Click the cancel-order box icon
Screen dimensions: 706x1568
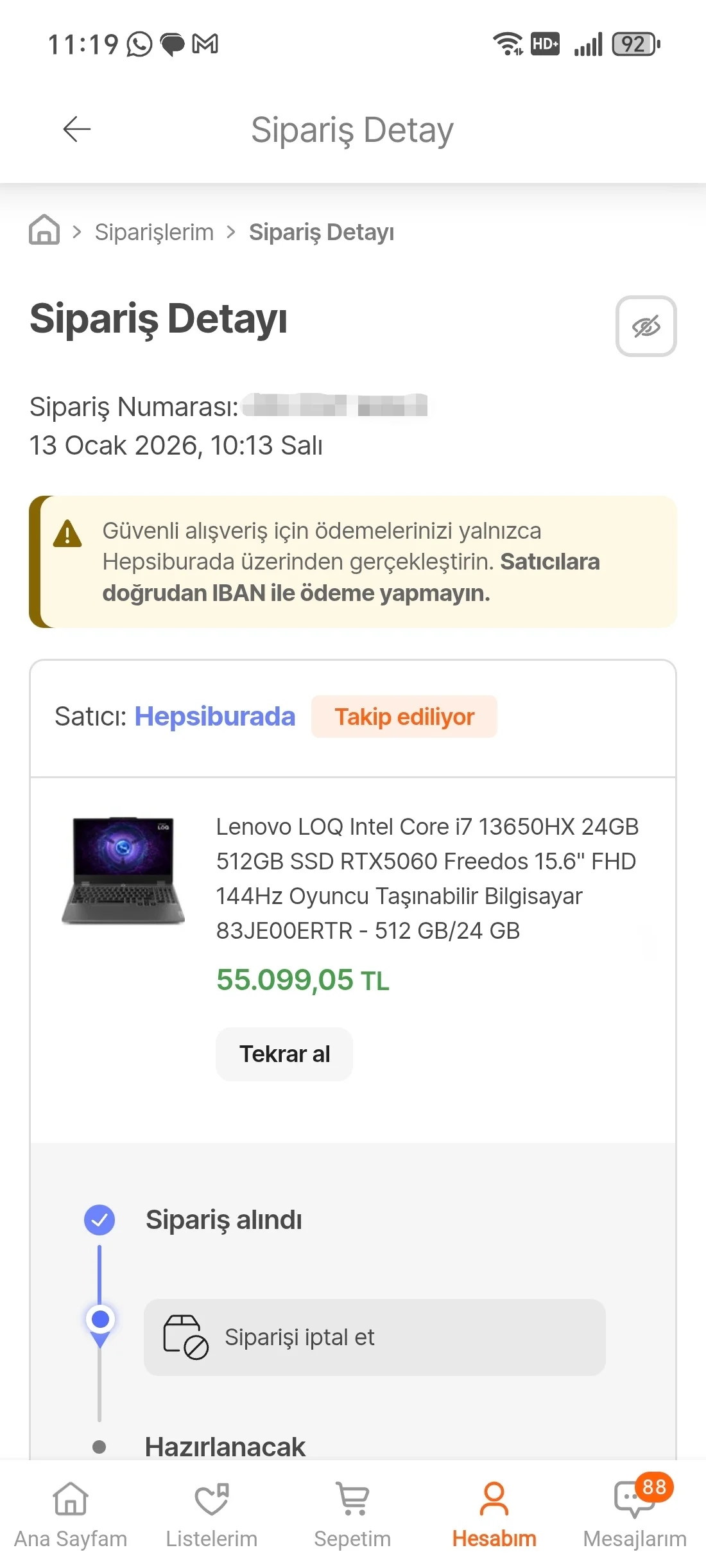pyautogui.click(x=185, y=1337)
